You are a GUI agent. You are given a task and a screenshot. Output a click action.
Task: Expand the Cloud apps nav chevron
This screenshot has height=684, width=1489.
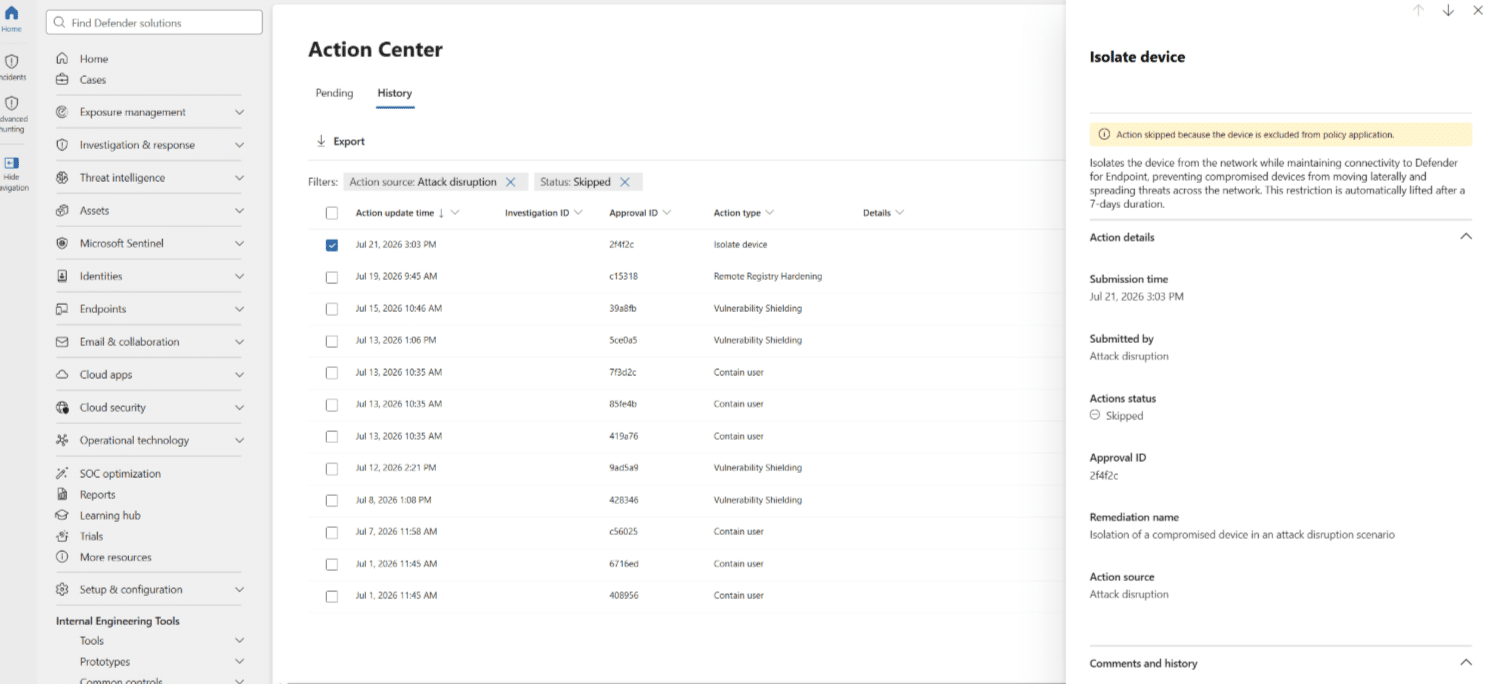point(239,375)
